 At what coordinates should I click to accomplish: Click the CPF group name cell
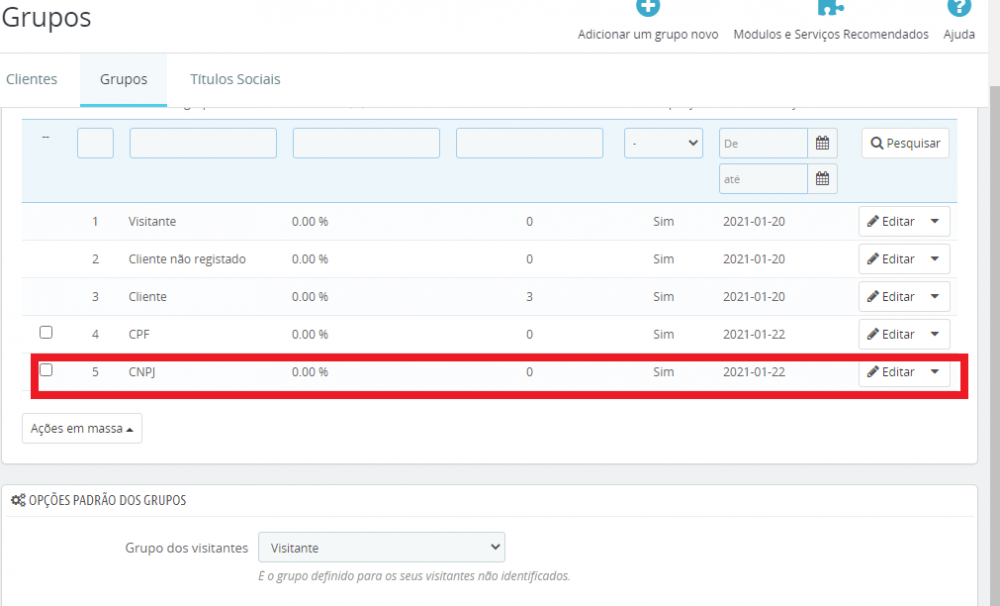pyautogui.click(x=139, y=334)
